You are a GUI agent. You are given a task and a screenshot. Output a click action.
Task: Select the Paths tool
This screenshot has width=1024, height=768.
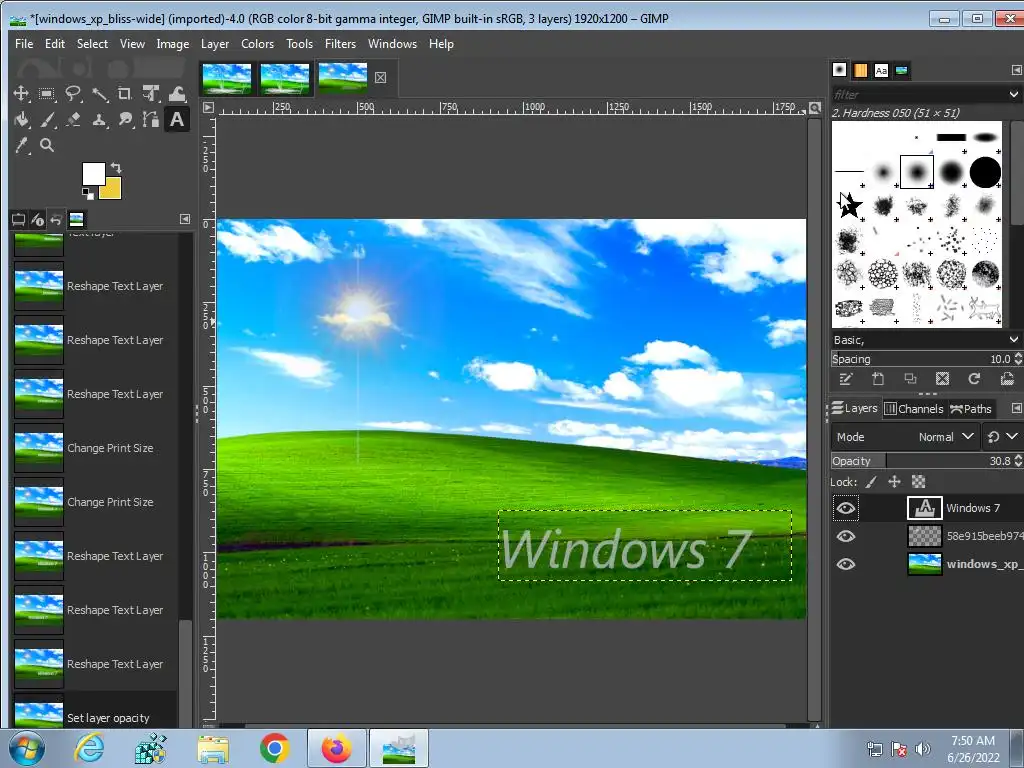pos(151,120)
